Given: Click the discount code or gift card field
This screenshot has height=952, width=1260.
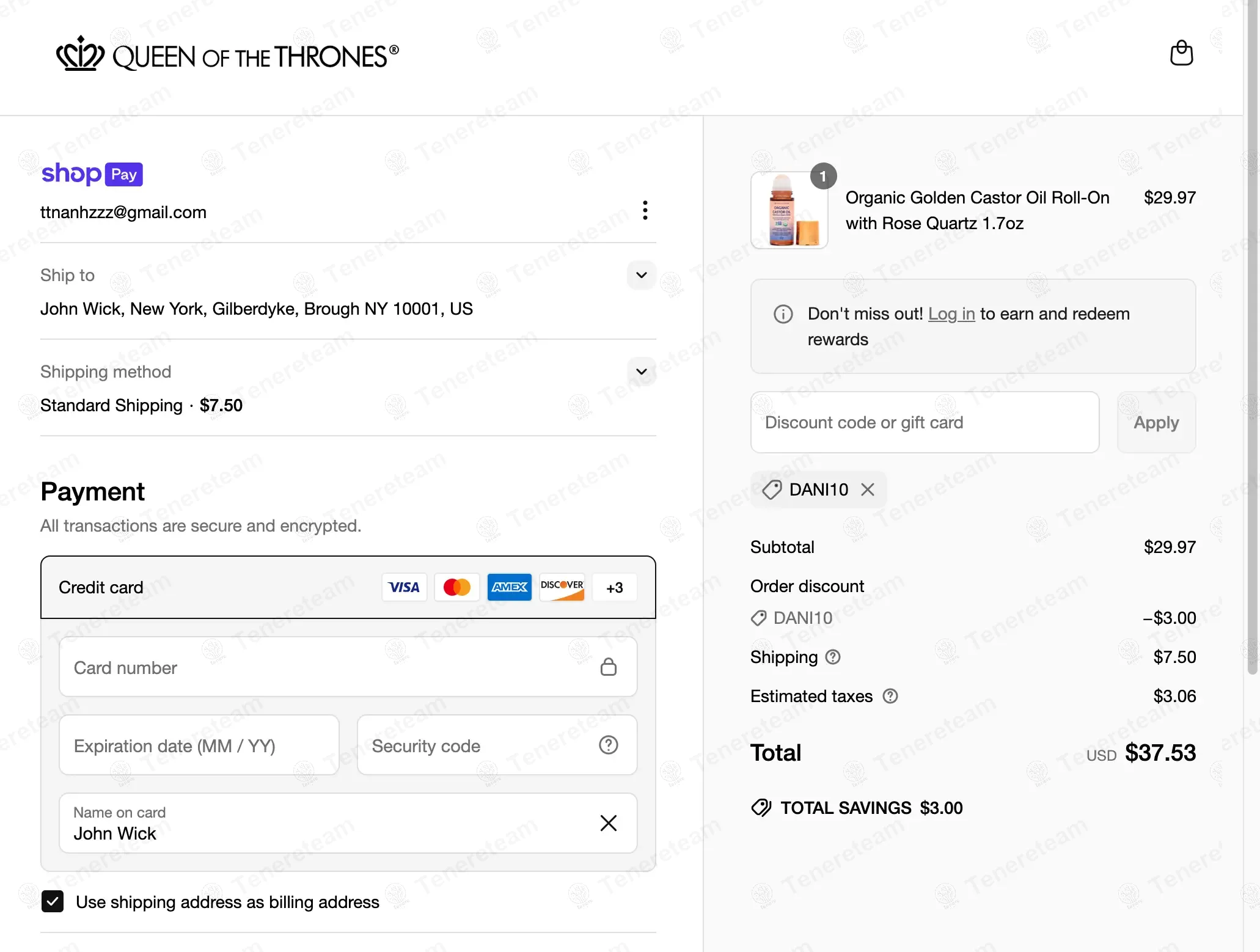Looking at the screenshot, I should (x=924, y=422).
